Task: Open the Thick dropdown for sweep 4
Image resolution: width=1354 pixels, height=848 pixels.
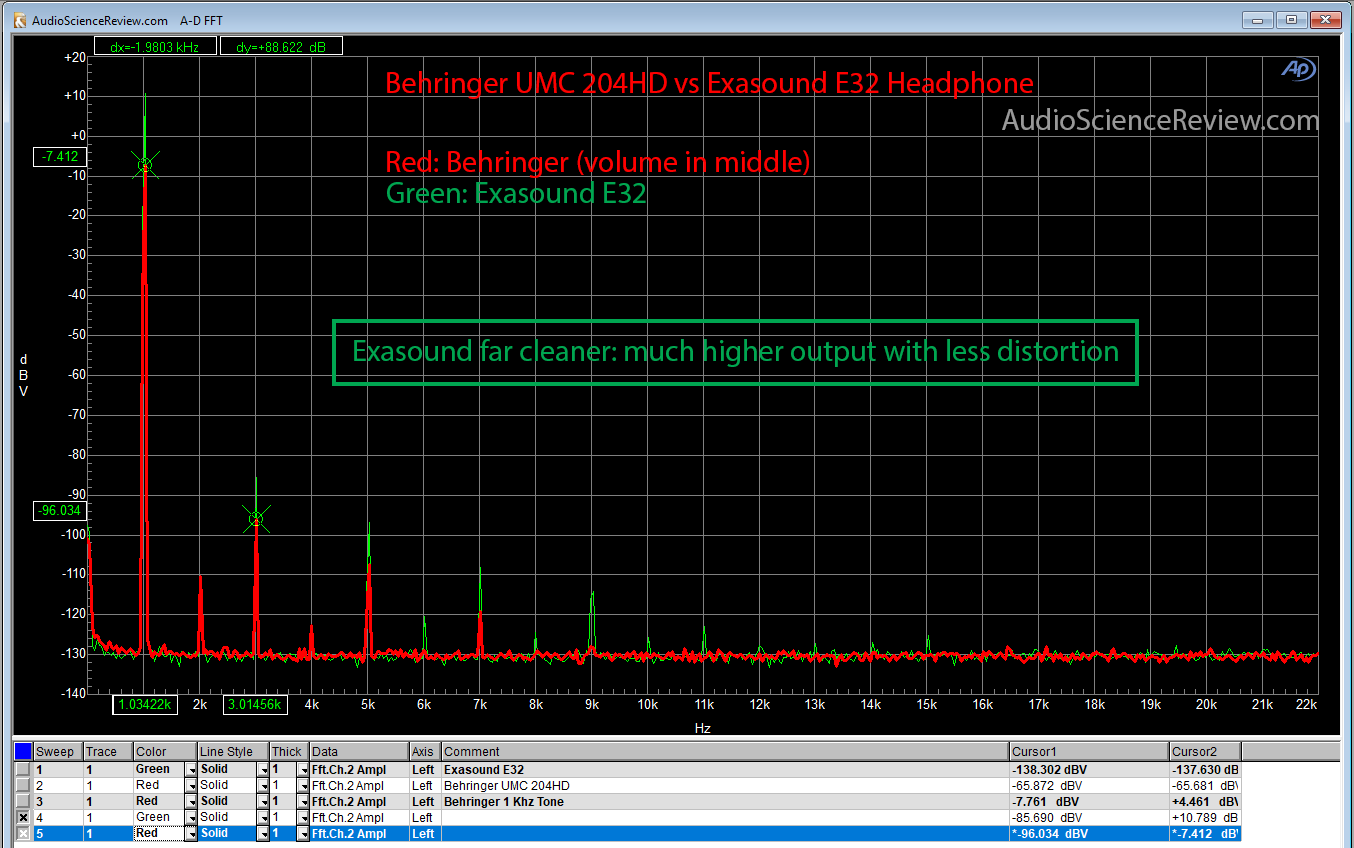Action: (303, 817)
